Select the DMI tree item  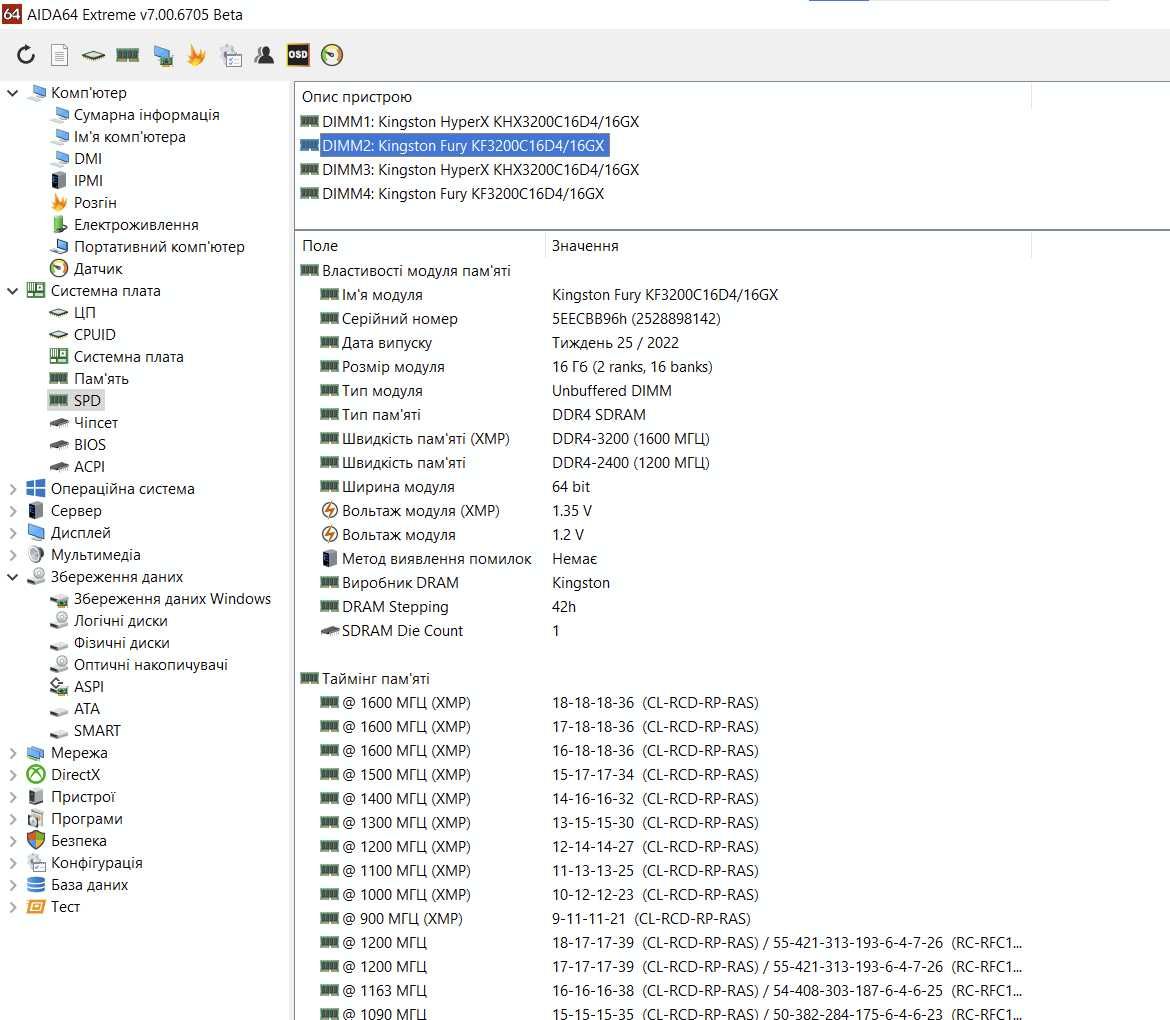(88, 159)
